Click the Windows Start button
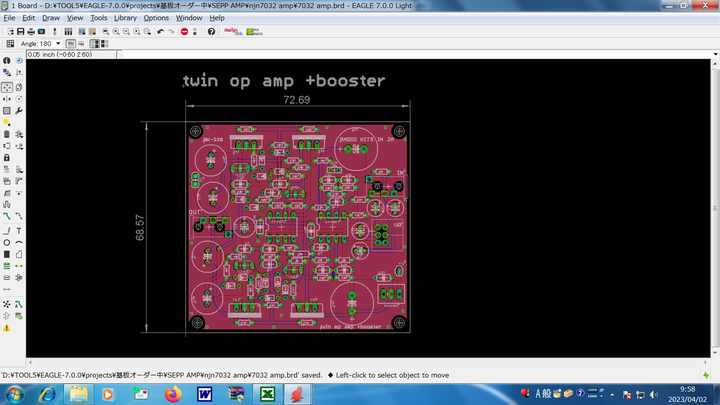 (x=15, y=394)
